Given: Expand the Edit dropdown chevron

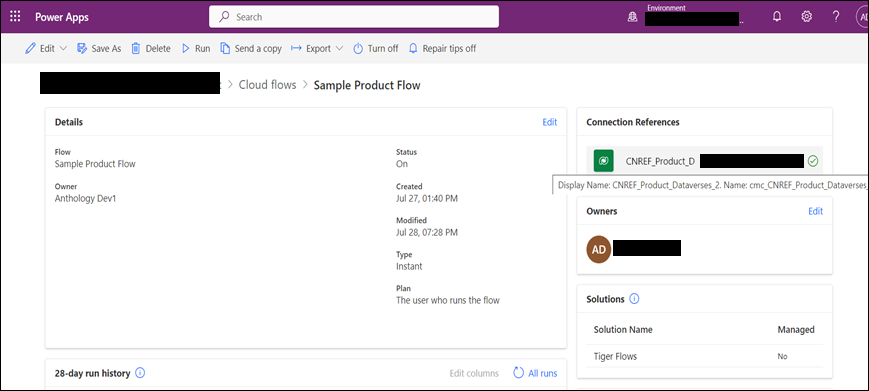Looking at the screenshot, I should 63,49.
